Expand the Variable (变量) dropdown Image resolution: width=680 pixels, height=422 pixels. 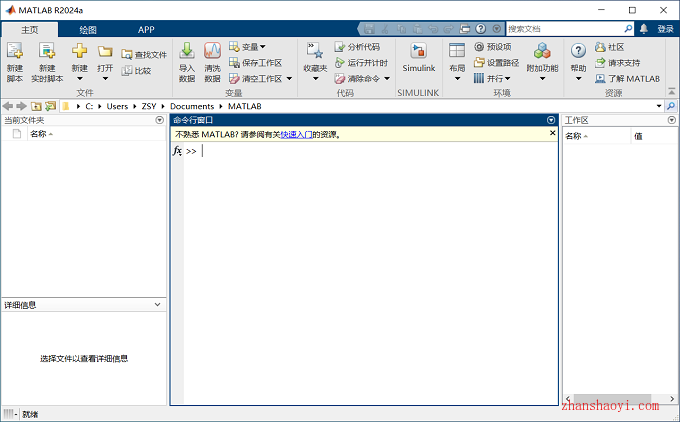coord(263,47)
